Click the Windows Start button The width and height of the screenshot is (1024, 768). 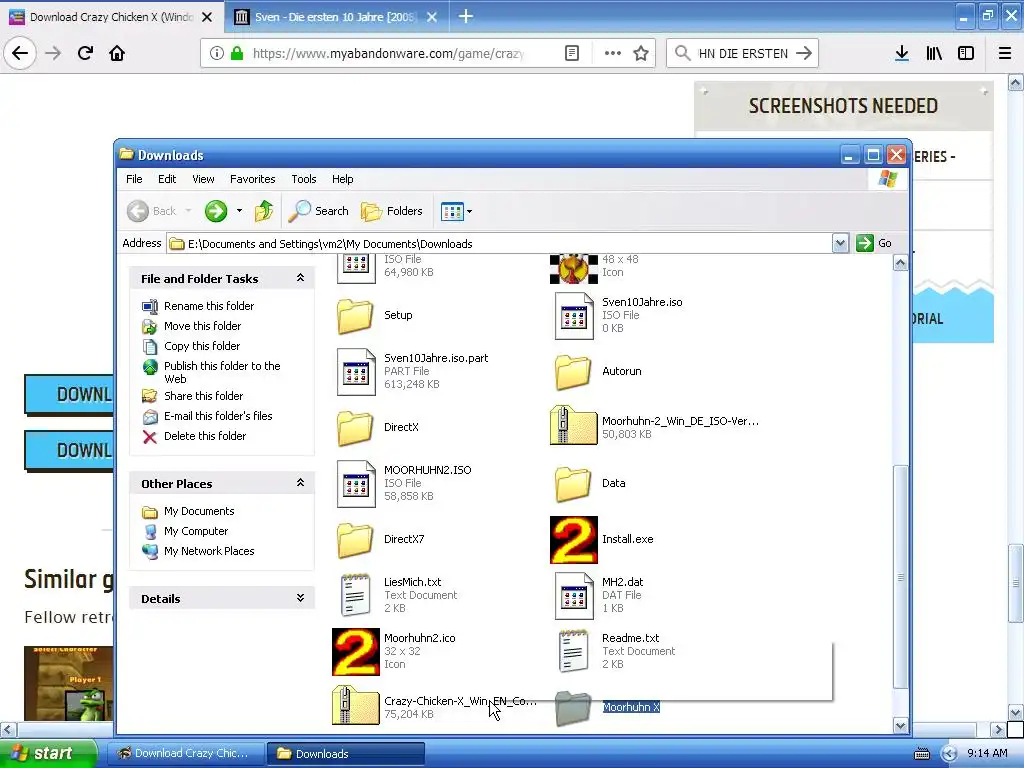point(48,753)
